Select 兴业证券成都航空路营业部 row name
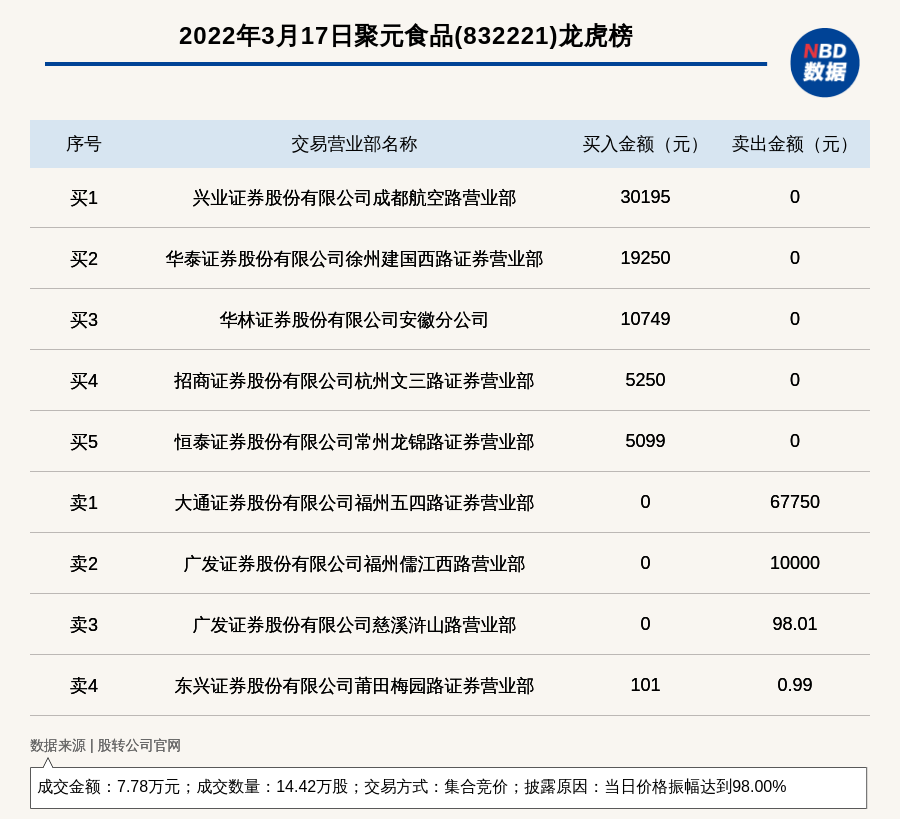Viewport: 900px width, 819px height. 354,198
